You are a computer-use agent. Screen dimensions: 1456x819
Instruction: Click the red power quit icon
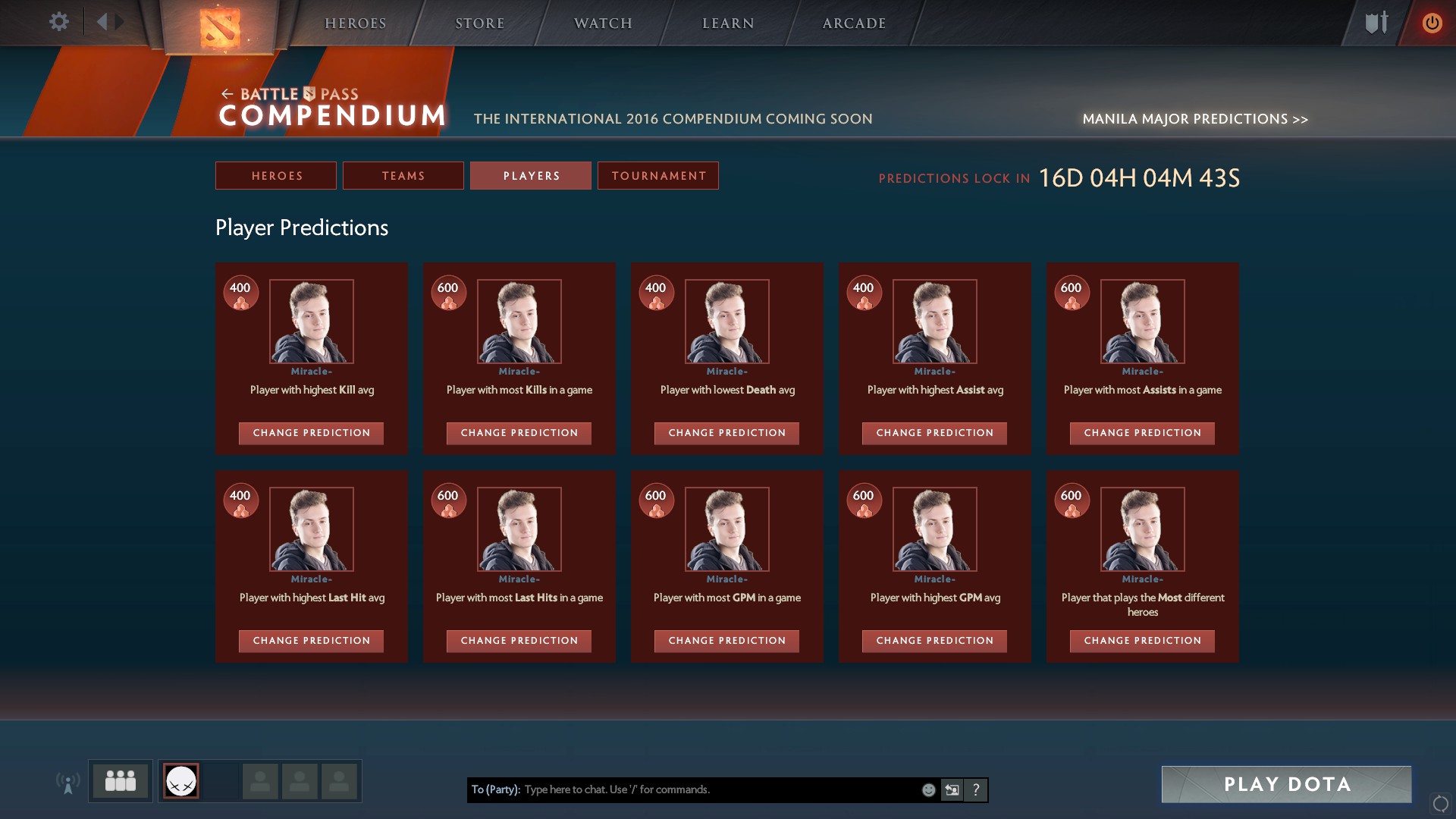1432,23
